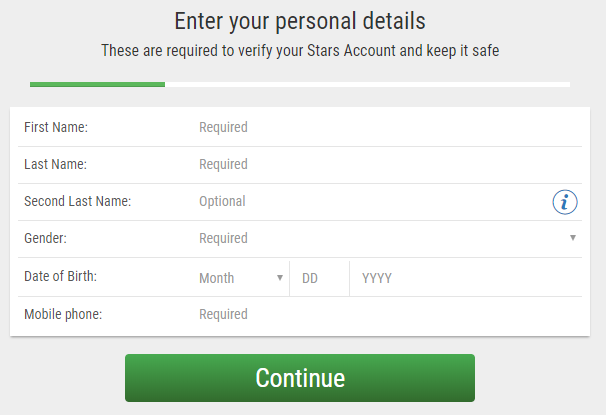Focus the First Name required field
The image size is (606, 415).
pyautogui.click(x=380, y=128)
